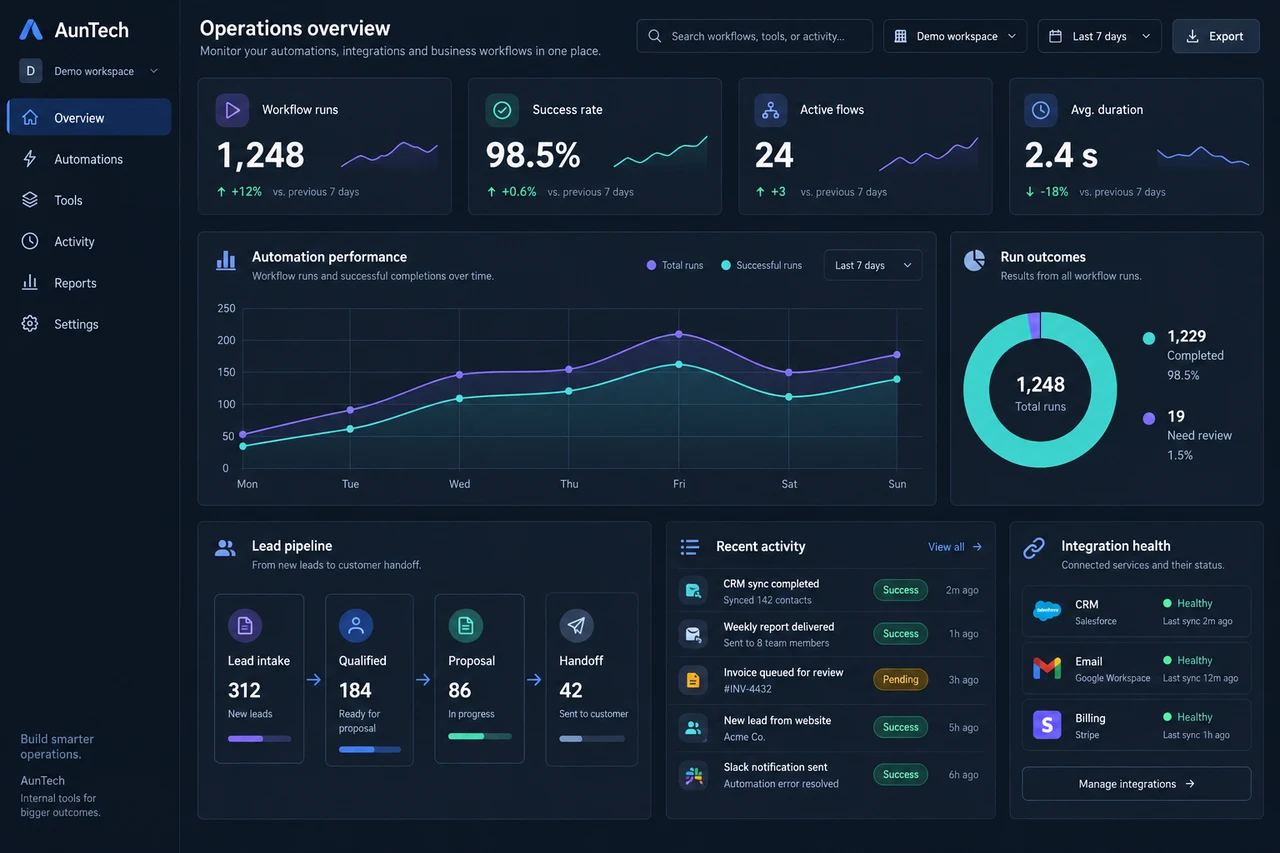Image resolution: width=1280 pixels, height=853 pixels.
Task: Click the Integration health link icon
Action: coord(1034,548)
